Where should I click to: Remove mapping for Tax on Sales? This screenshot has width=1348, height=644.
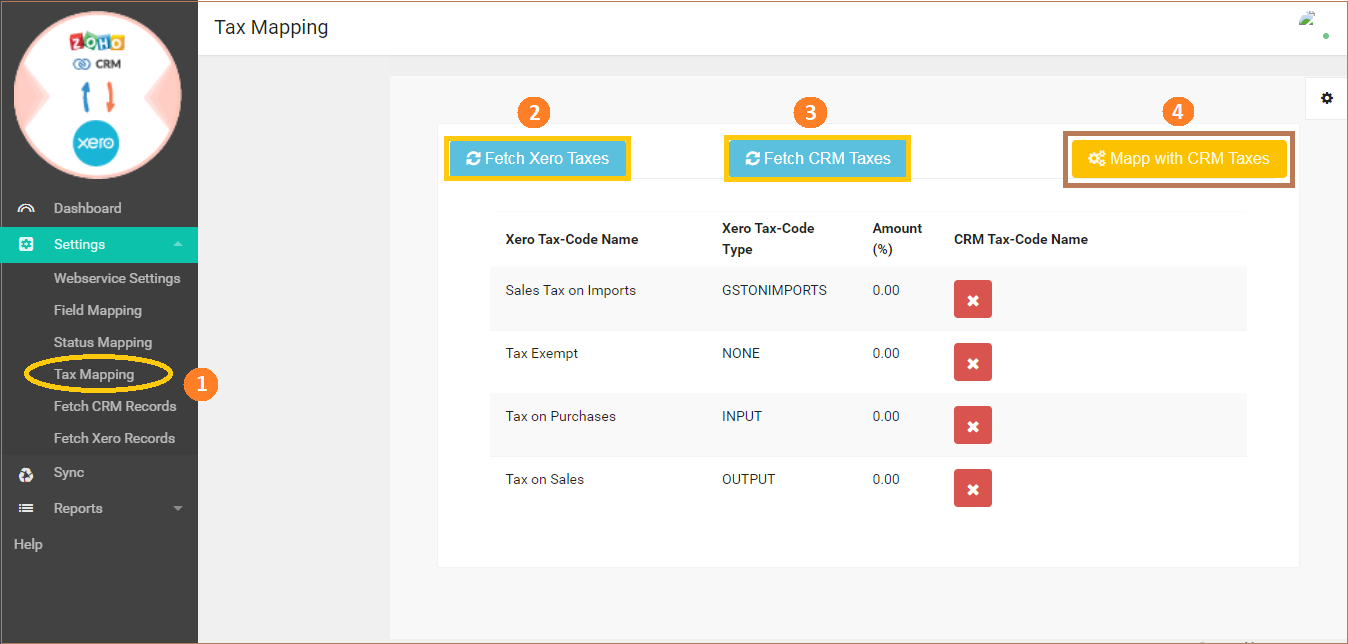point(973,488)
